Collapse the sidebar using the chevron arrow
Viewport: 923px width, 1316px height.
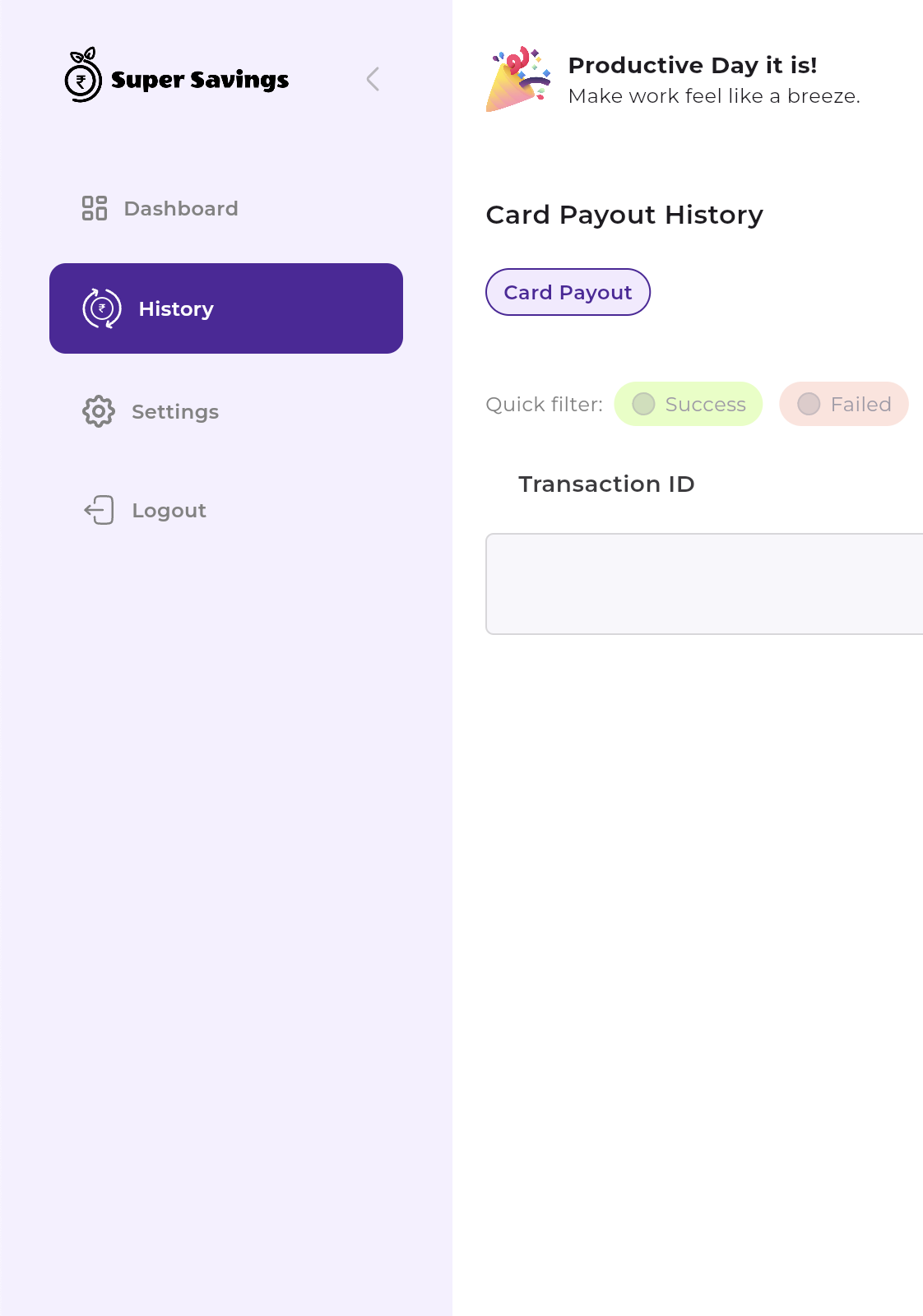(x=373, y=79)
